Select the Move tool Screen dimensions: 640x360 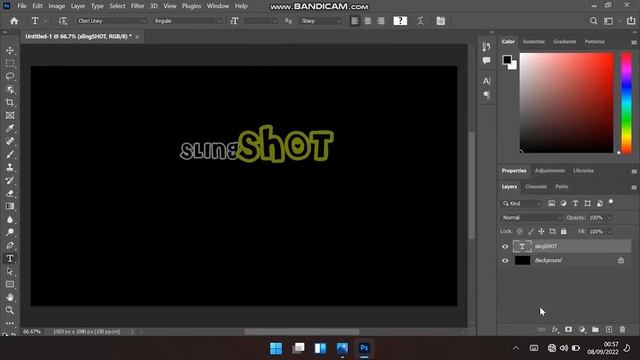(x=10, y=50)
